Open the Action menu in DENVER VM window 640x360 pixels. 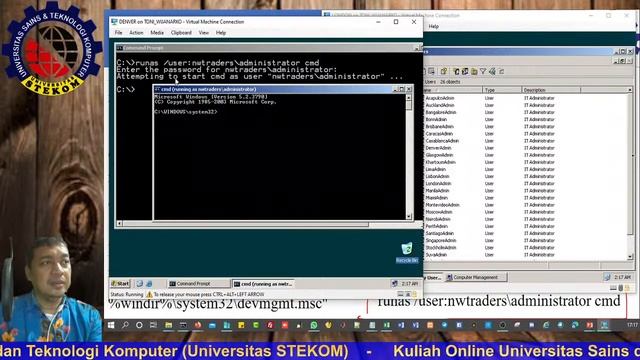tap(136, 33)
